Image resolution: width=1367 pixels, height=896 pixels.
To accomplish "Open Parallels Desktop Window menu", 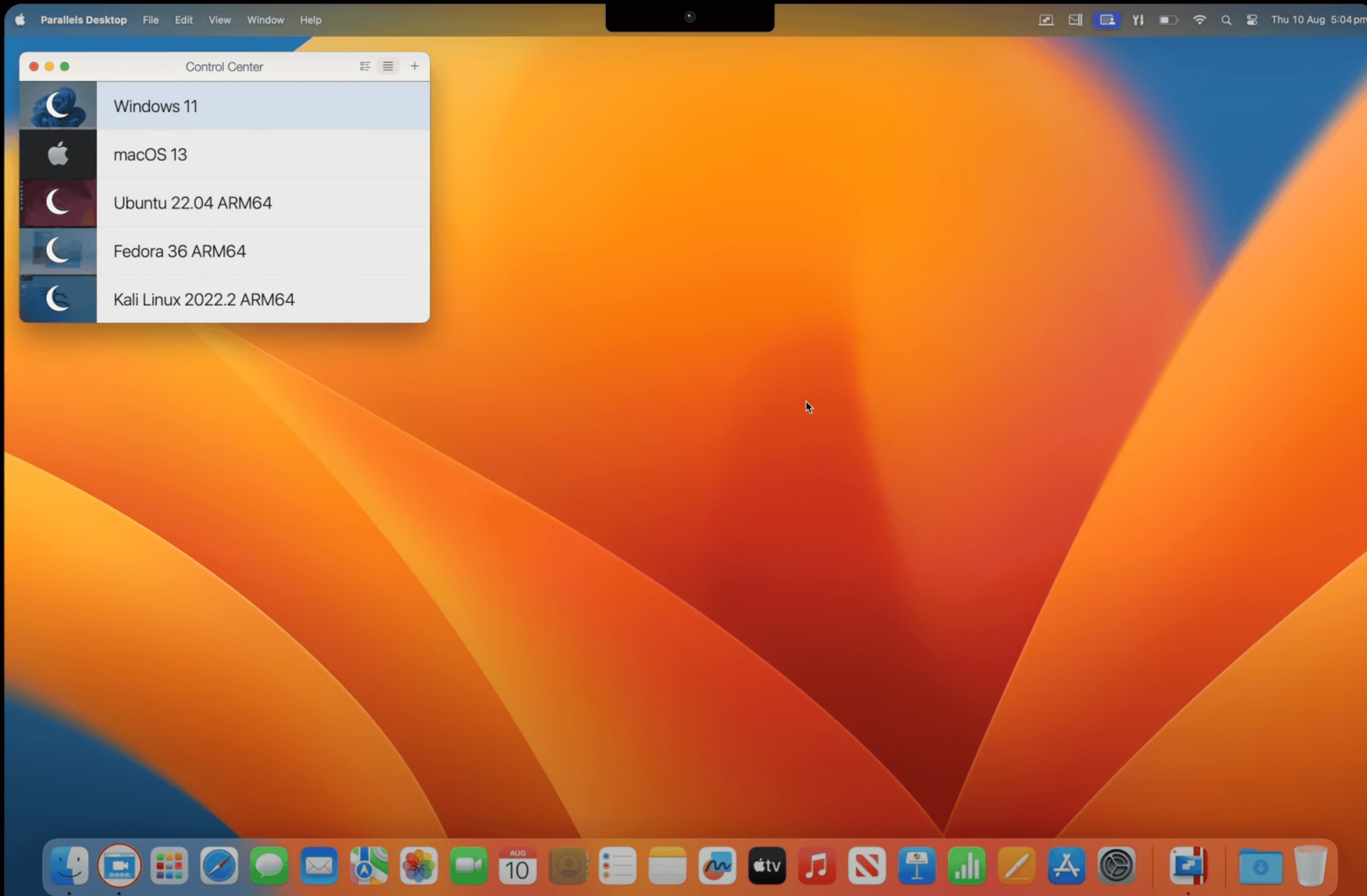I will click(265, 19).
